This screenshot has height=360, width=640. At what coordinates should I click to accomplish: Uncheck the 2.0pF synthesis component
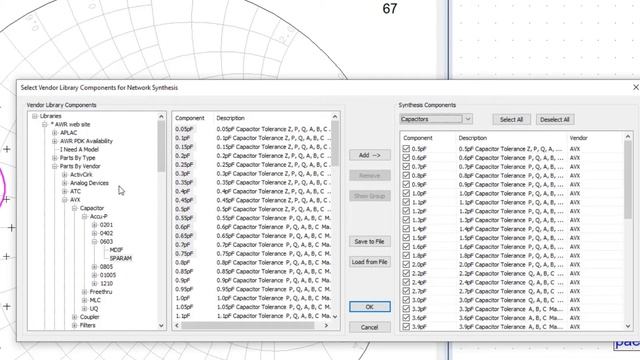(x=406, y=264)
